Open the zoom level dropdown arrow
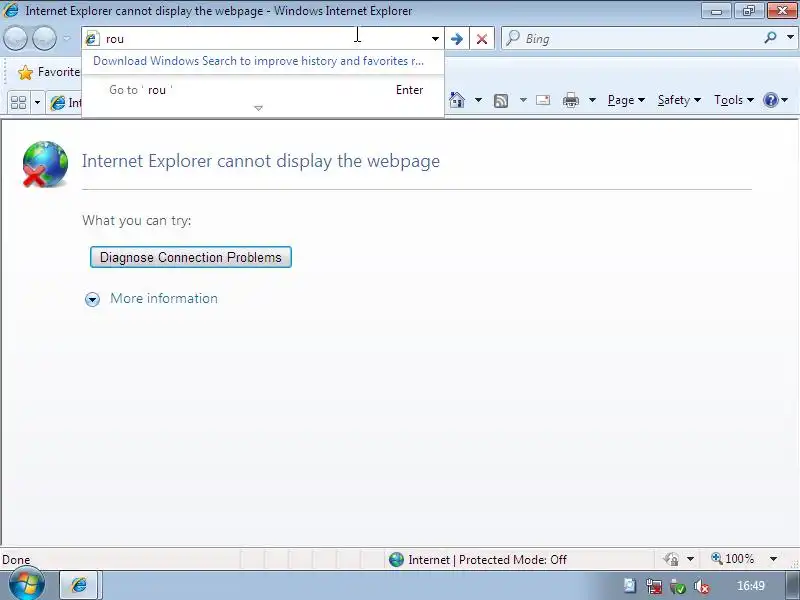Image resolution: width=800 pixels, height=600 pixels. pos(773,559)
